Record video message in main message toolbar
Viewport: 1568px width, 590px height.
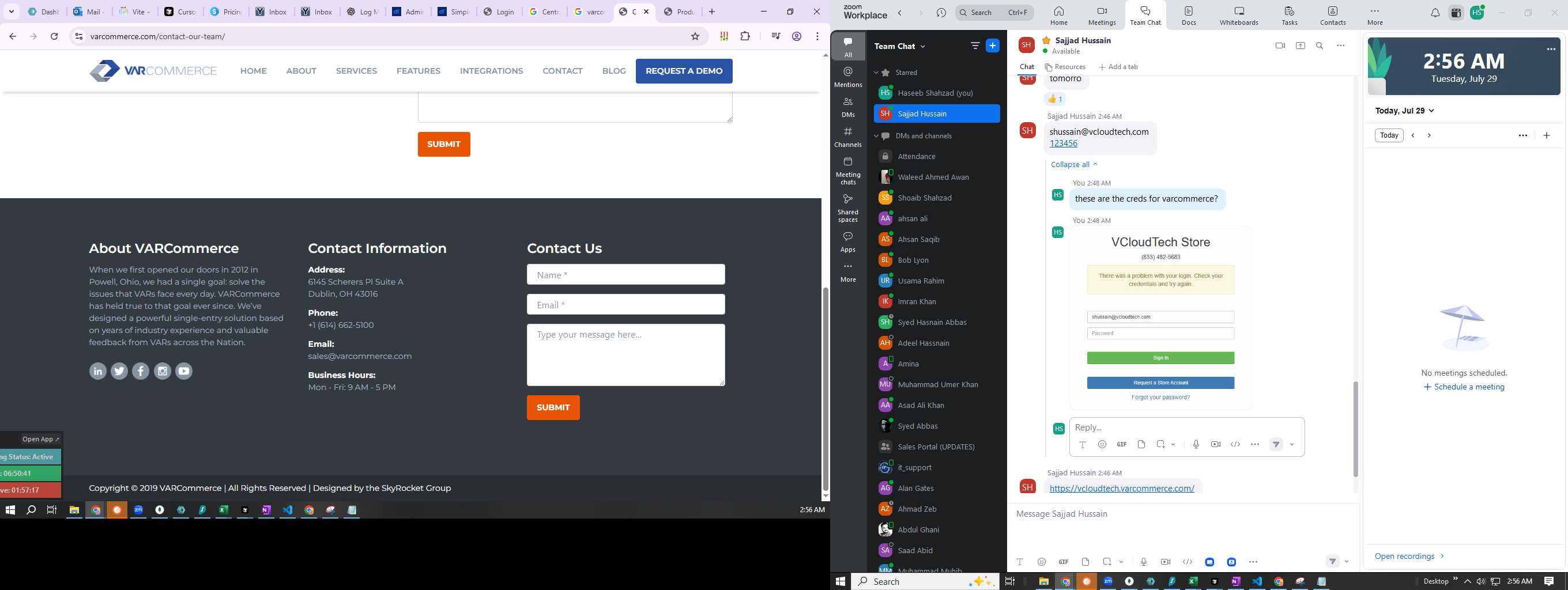point(1165,561)
